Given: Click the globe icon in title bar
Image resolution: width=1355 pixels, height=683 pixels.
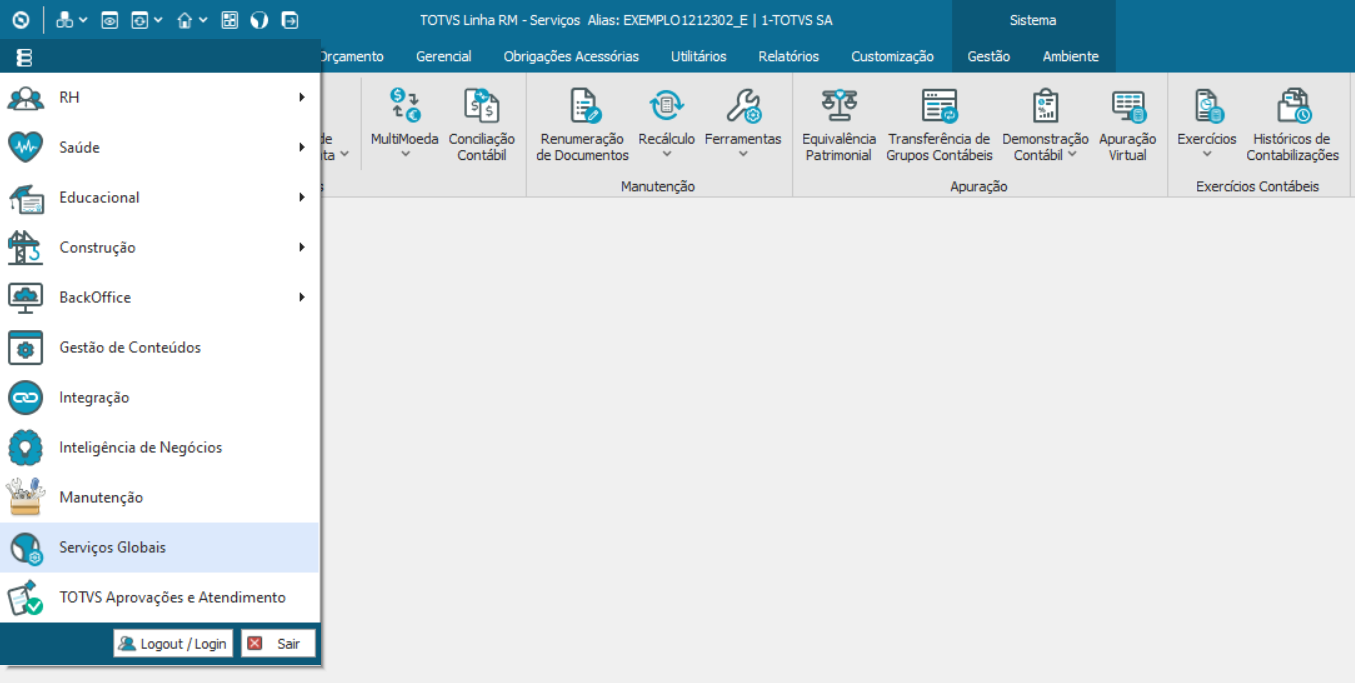Looking at the screenshot, I should click(260, 20).
